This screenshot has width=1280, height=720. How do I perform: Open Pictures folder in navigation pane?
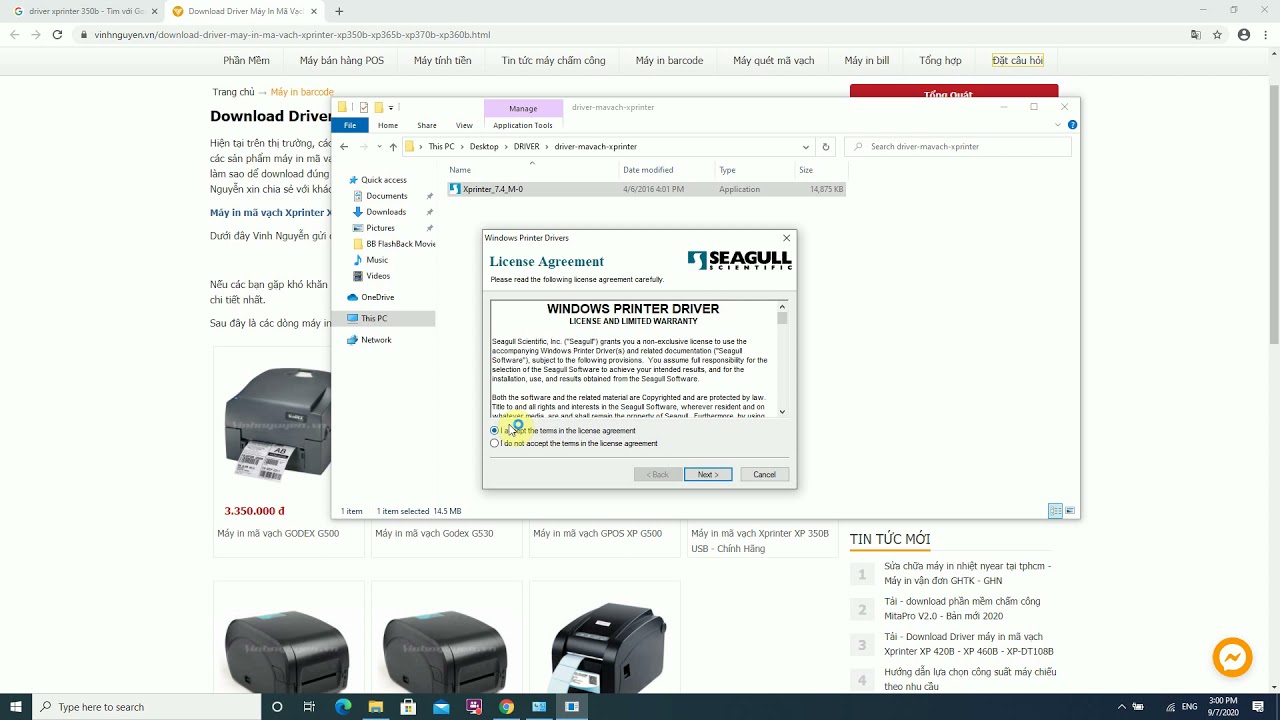(380, 228)
